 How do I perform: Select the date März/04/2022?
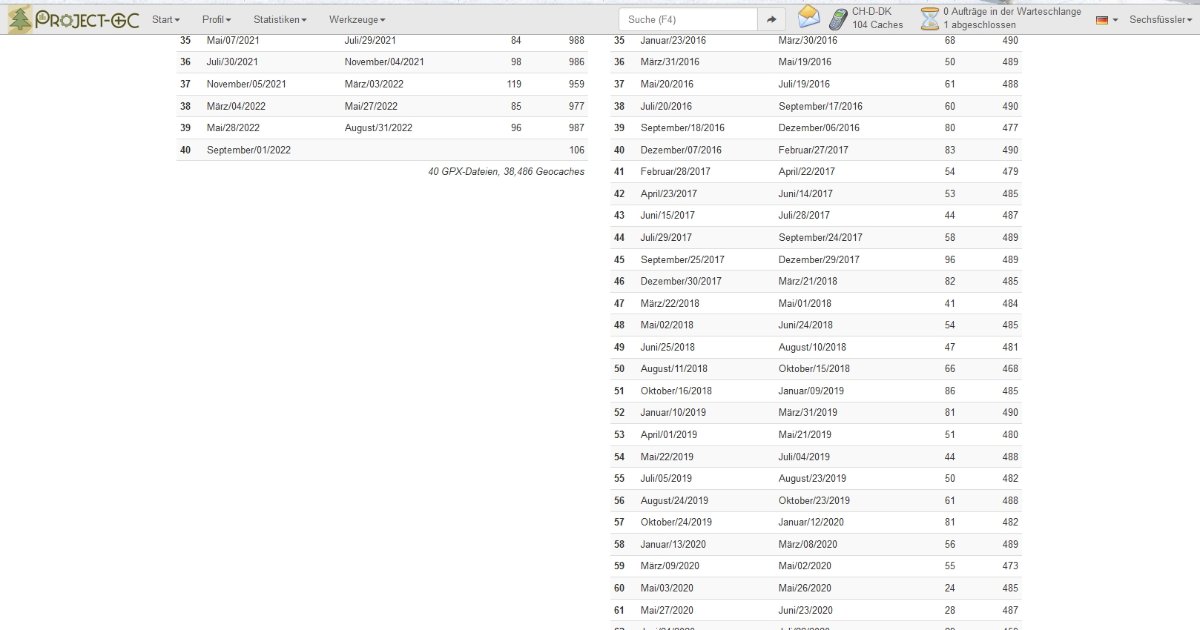[236, 106]
